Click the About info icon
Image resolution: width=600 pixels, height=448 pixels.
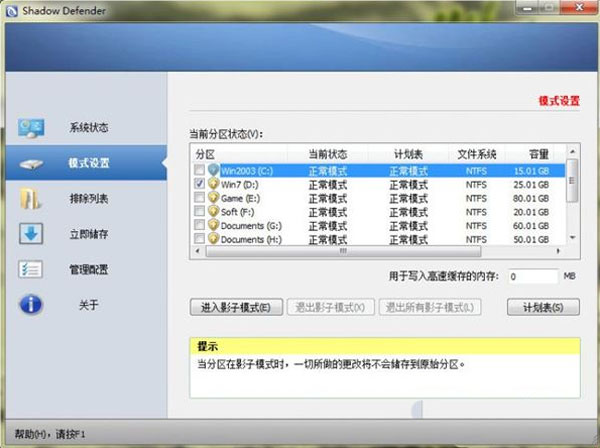(31, 305)
